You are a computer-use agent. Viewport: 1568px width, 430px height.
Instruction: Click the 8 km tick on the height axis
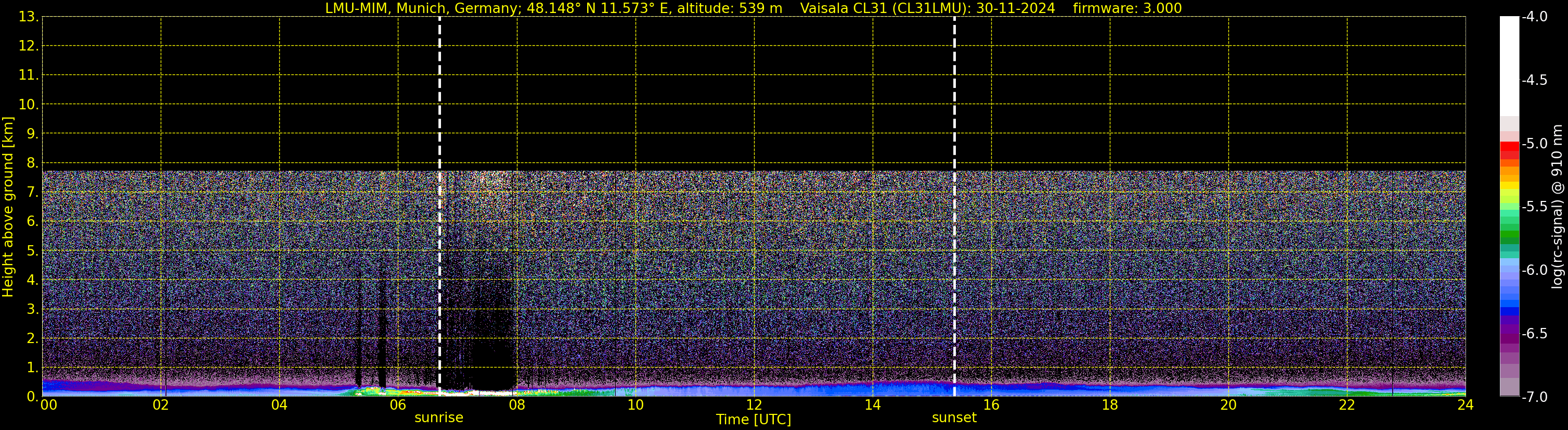click(32, 162)
